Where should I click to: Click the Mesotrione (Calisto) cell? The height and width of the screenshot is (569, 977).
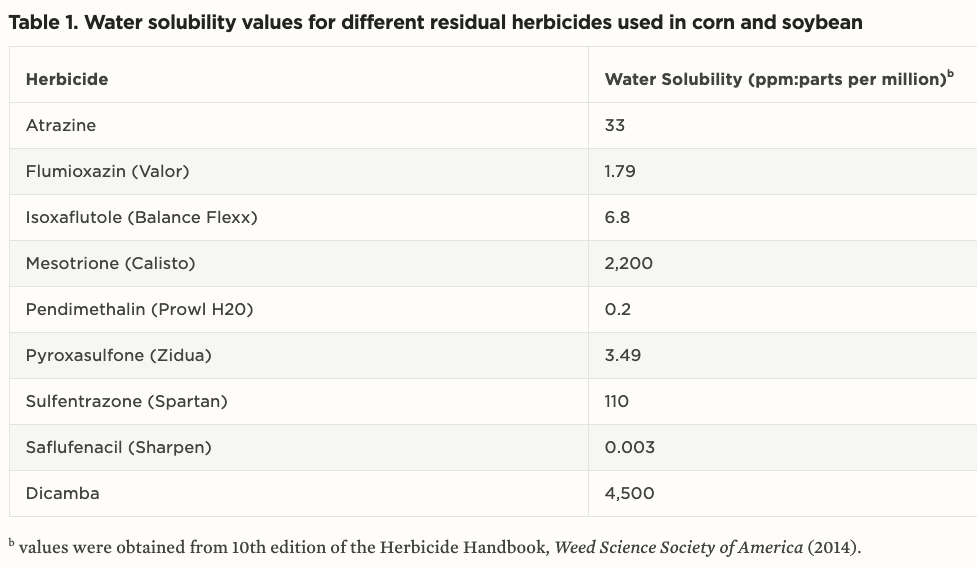[110, 263]
